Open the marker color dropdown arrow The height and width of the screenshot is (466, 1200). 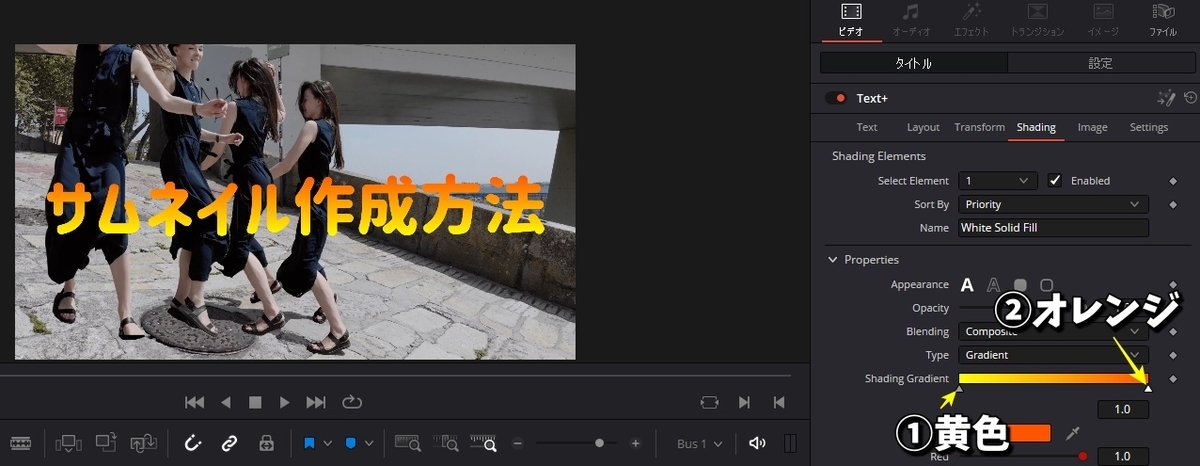(x=370, y=443)
